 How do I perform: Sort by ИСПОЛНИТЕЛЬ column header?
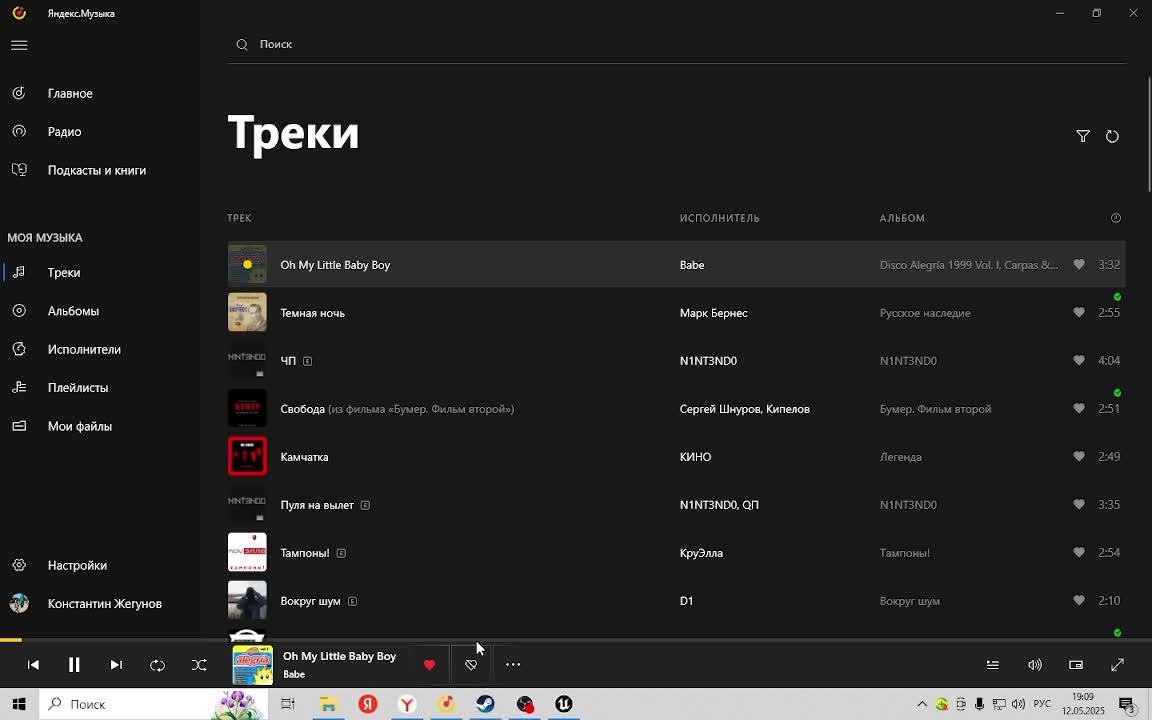tap(719, 218)
